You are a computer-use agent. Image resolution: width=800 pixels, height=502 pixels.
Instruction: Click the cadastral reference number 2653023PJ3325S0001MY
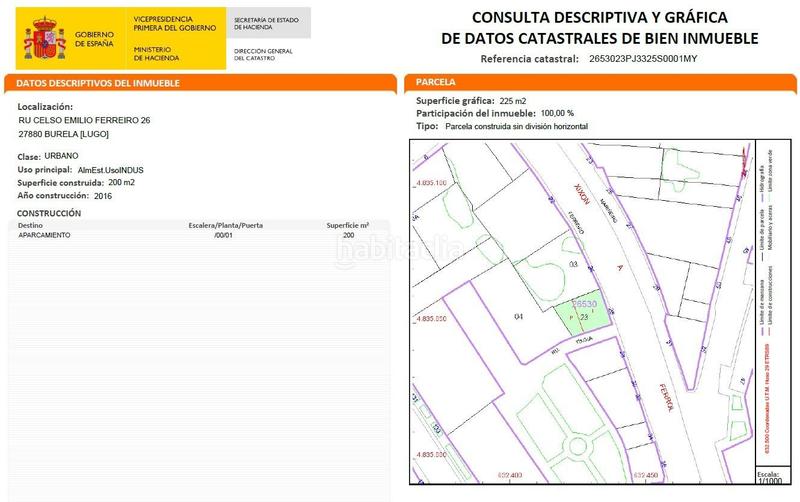pyautogui.click(x=646, y=59)
